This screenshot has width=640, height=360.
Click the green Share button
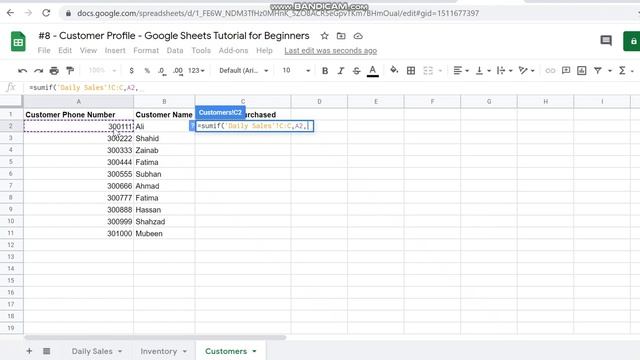pos(631,41)
